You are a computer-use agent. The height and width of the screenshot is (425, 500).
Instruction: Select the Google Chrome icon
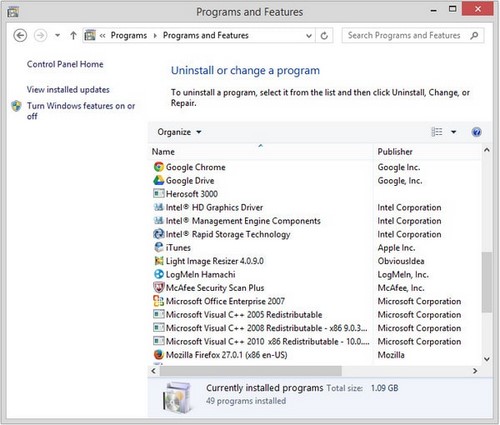coord(158,167)
